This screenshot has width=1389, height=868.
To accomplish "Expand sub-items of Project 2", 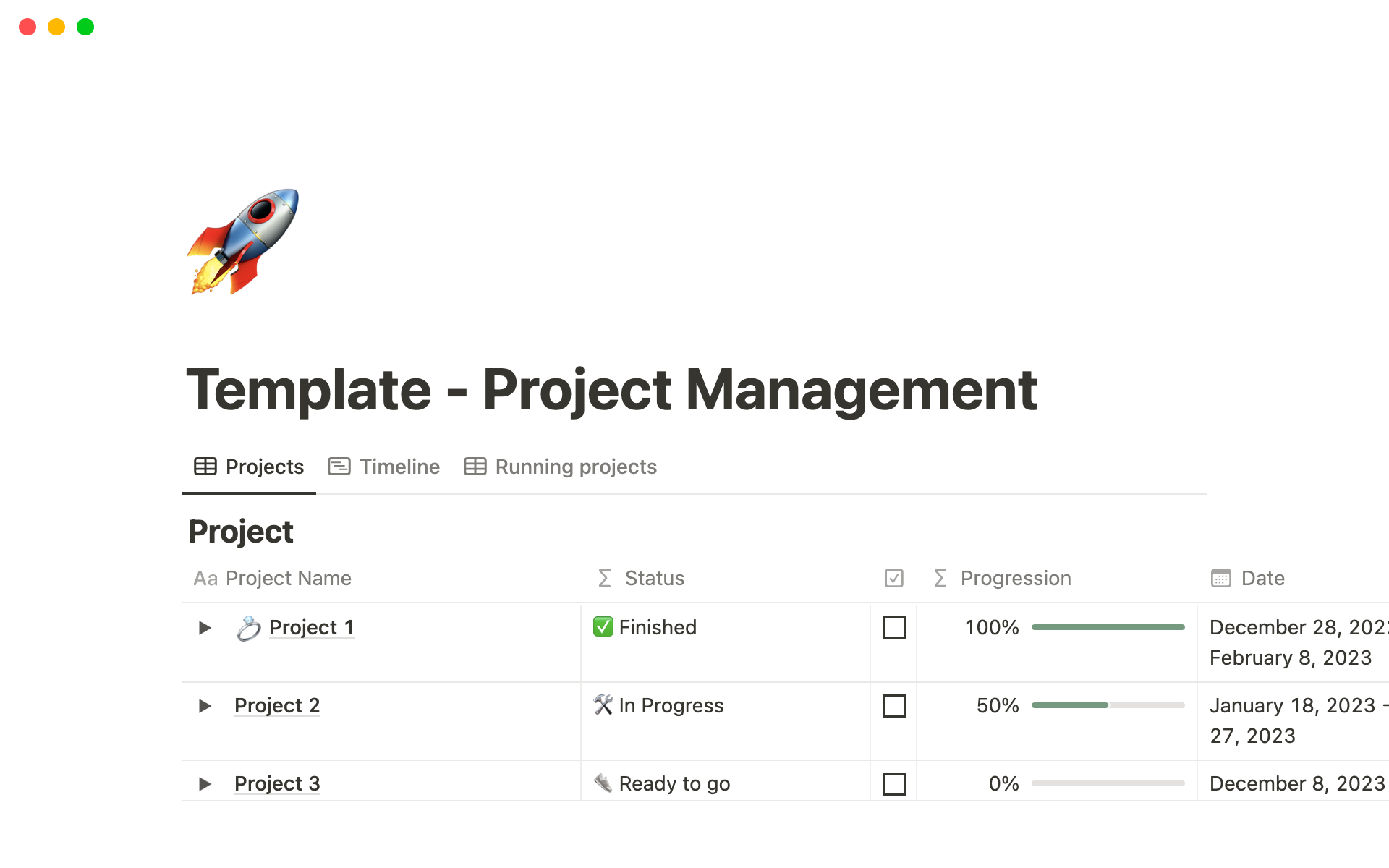I will point(205,705).
